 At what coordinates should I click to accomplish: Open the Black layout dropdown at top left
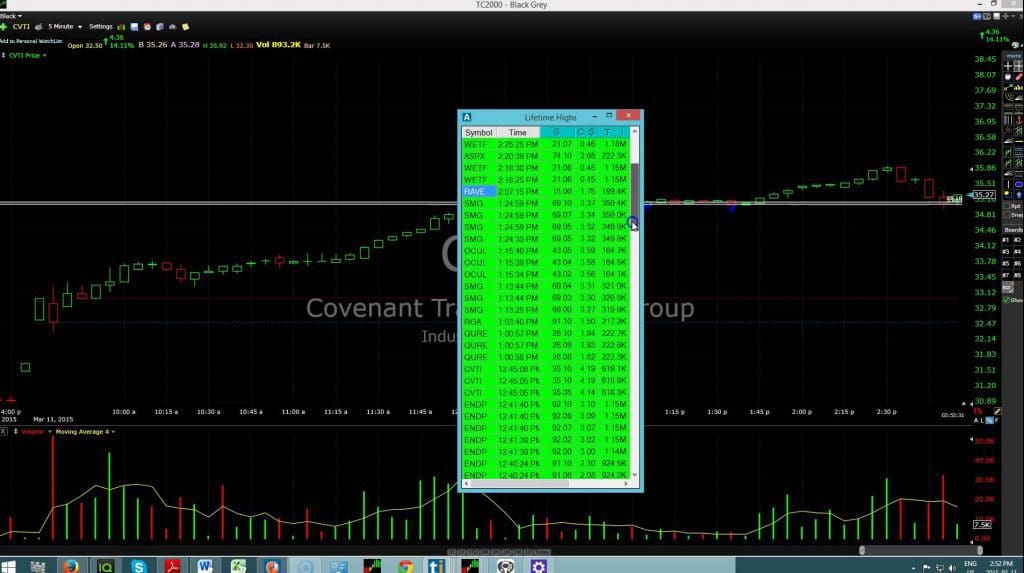coord(10,16)
